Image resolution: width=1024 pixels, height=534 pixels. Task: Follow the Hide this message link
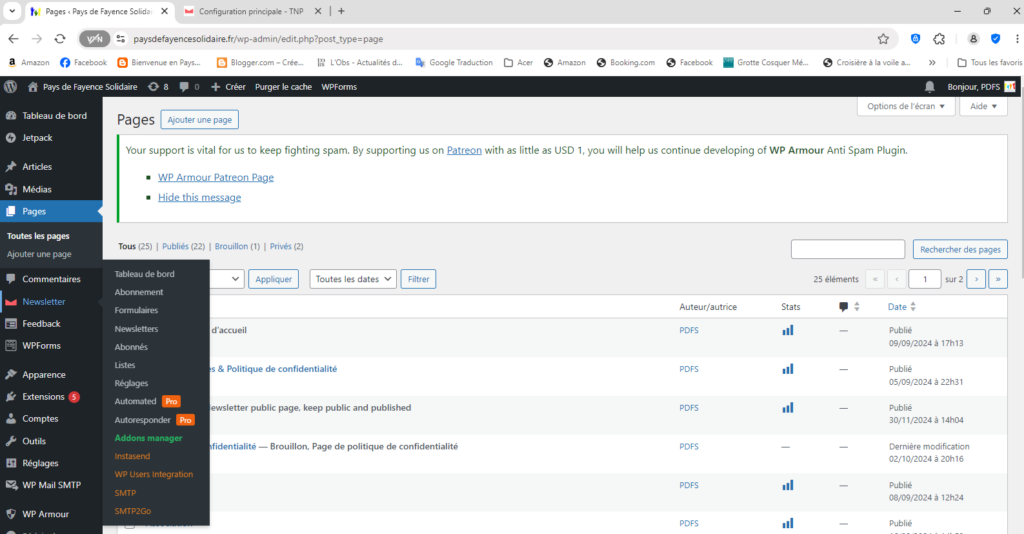pos(199,198)
